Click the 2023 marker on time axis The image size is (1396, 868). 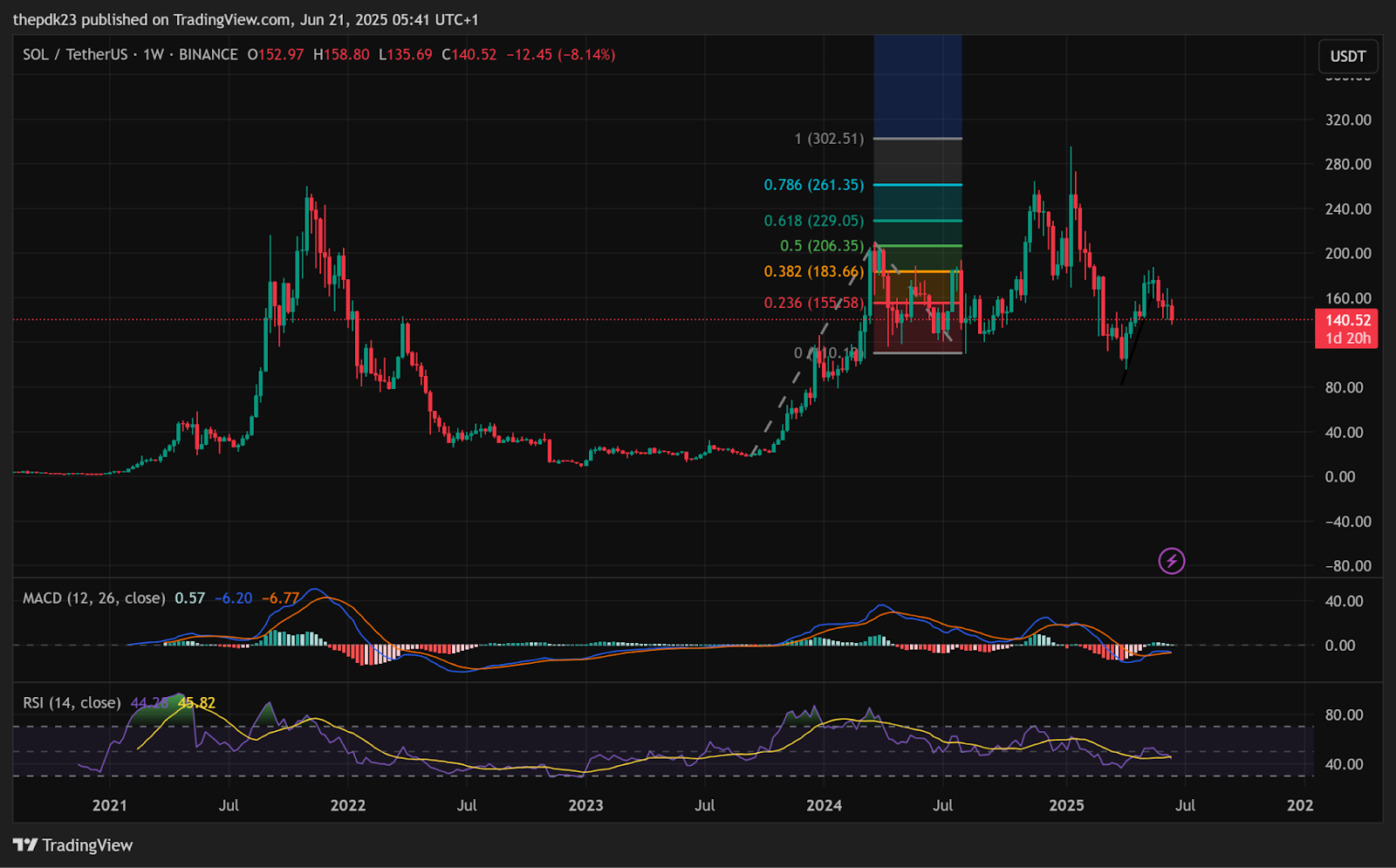point(585,805)
